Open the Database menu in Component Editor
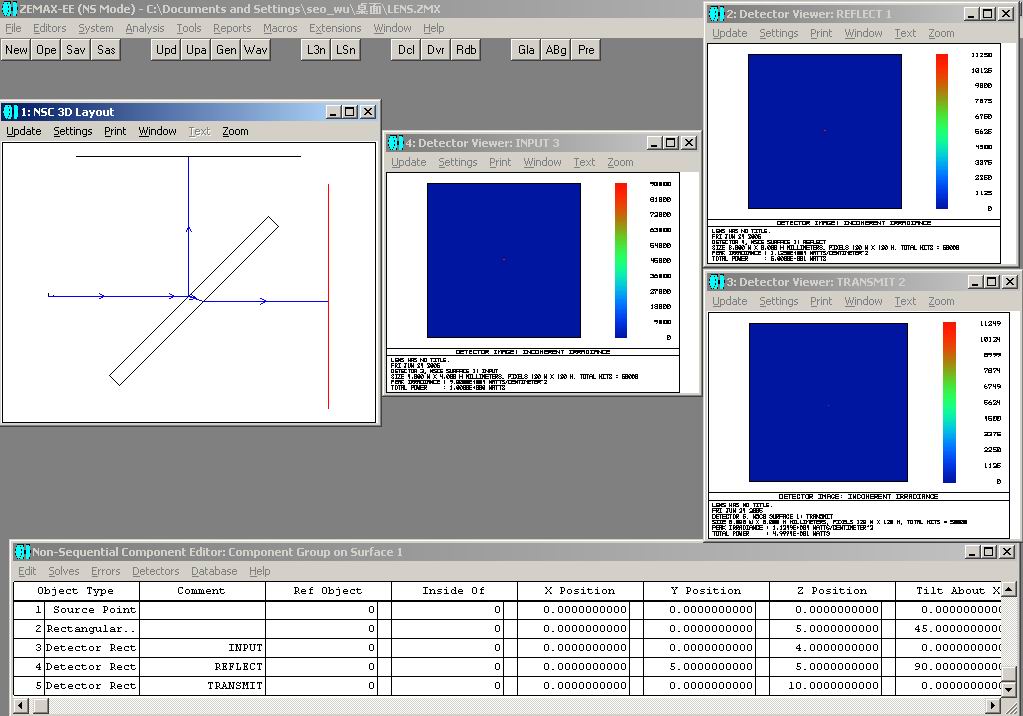The height and width of the screenshot is (716, 1023). click(x=214, y=571)
